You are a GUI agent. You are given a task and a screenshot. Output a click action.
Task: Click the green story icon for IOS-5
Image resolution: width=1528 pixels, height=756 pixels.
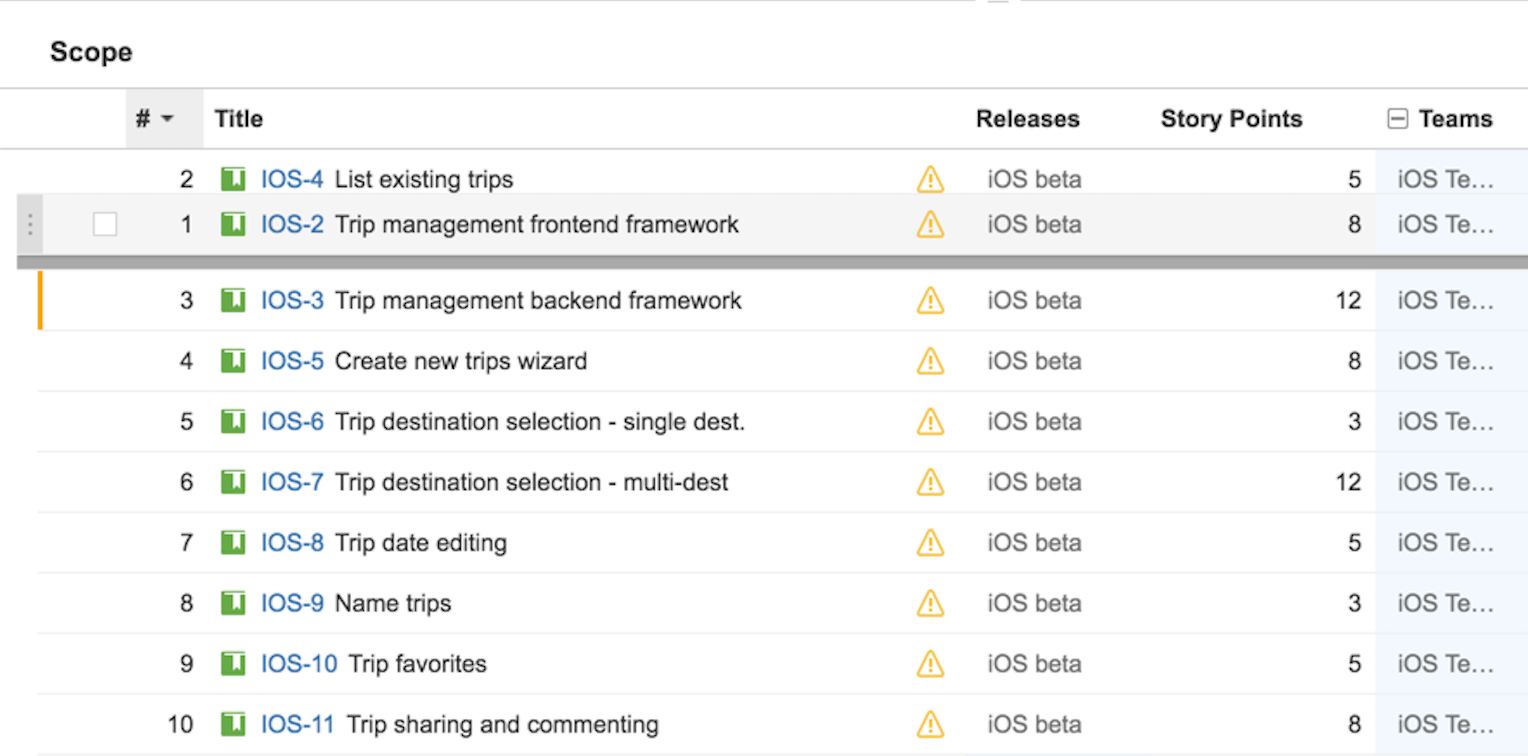click(x=233, y=361)
